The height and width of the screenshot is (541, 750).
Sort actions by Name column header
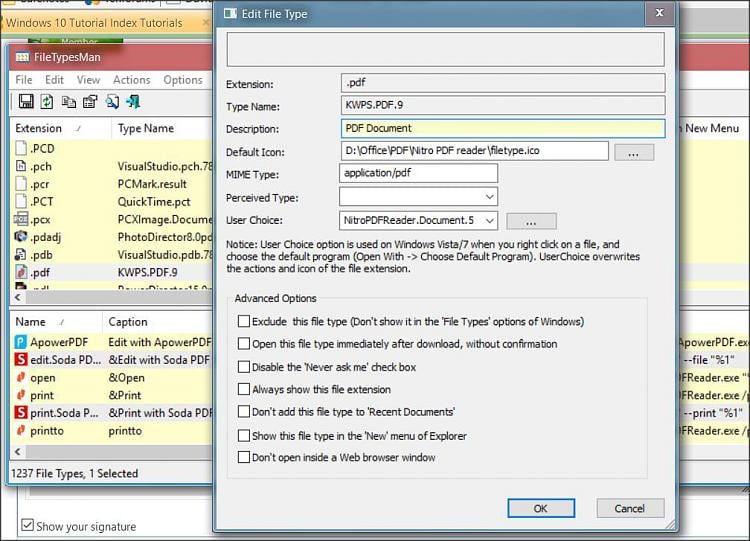pos(55,321)
